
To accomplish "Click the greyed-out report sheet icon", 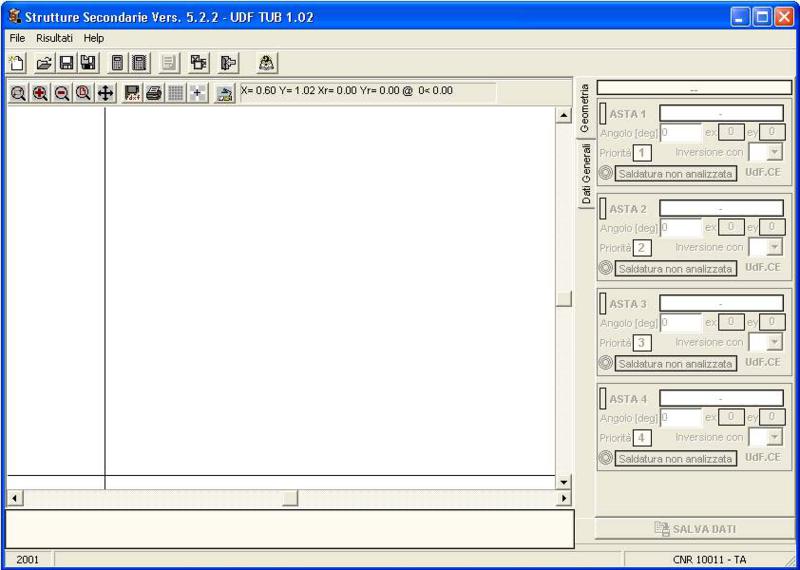I will tap(168, 63).
